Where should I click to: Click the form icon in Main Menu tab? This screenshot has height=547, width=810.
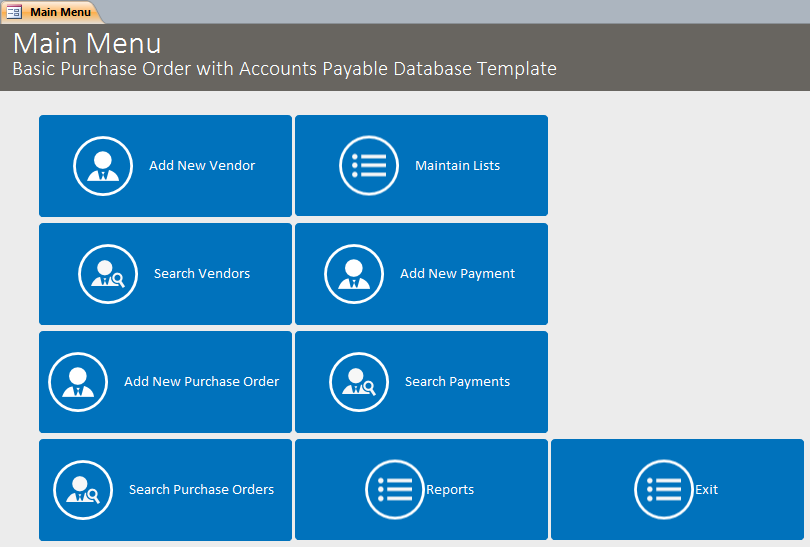coord(14,11)
